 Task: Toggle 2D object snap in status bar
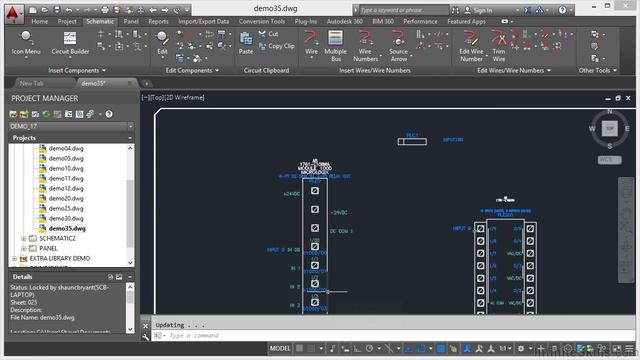click(x=422, y=349)
